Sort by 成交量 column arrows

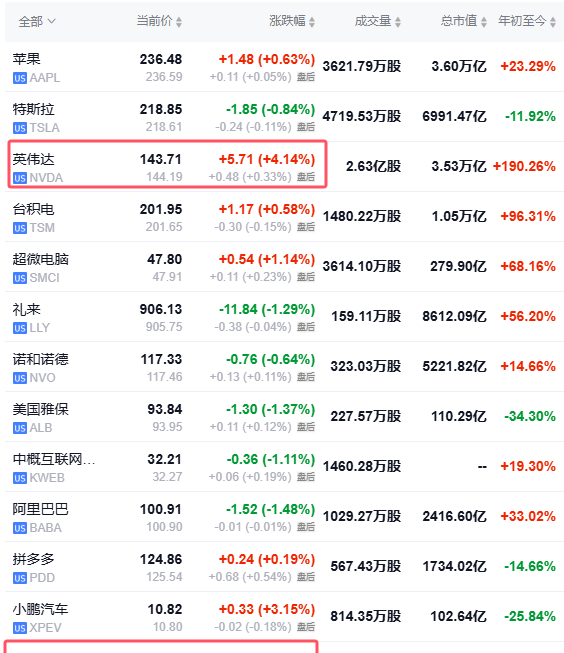[x=398, y=22]
